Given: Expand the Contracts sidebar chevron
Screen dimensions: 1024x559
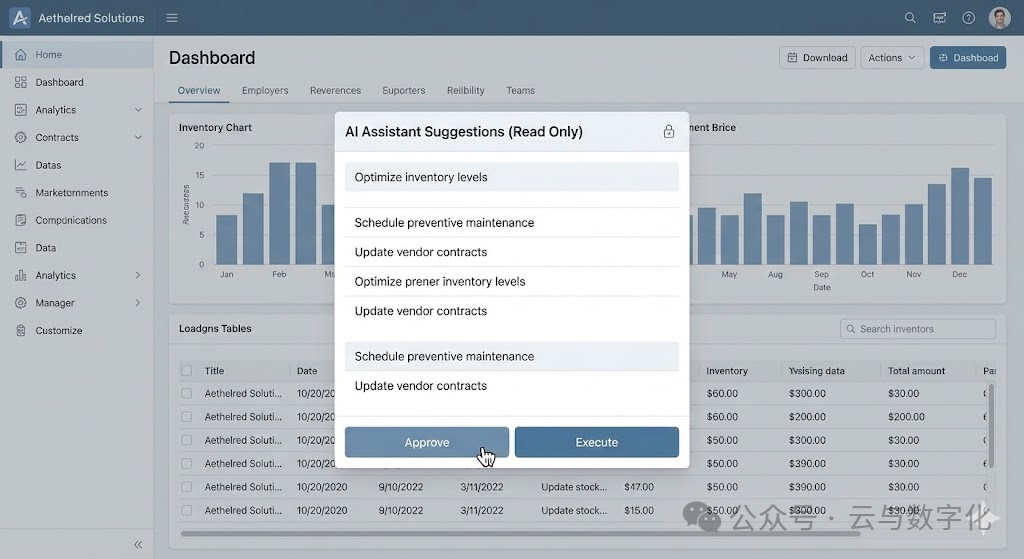Looking at the screenshot, I should 138,137.
